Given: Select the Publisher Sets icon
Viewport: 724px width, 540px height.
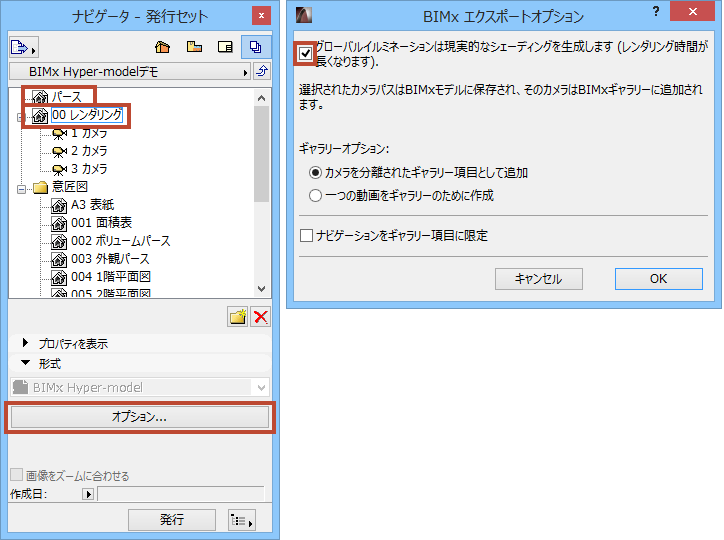Looking at the screenshot, I should coord(256,47).
